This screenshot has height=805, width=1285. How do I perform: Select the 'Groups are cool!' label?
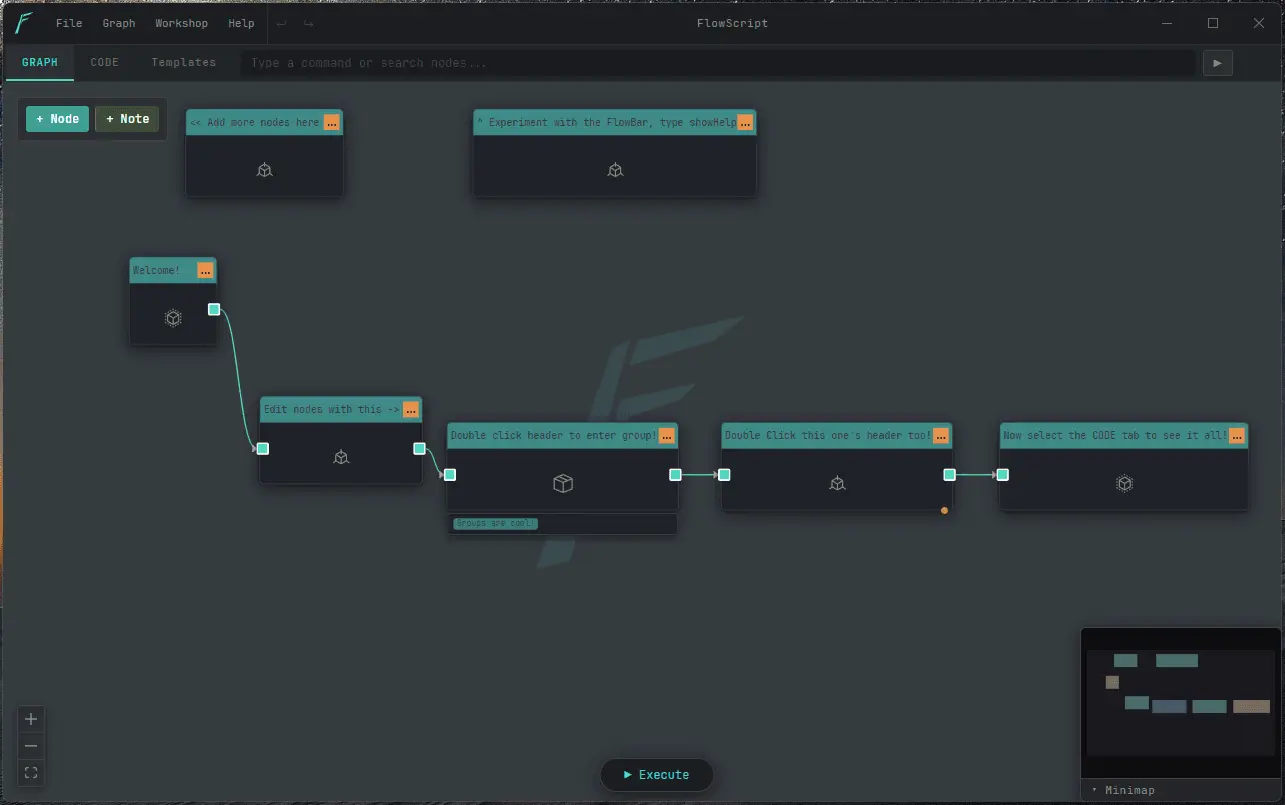coord(495,523)
